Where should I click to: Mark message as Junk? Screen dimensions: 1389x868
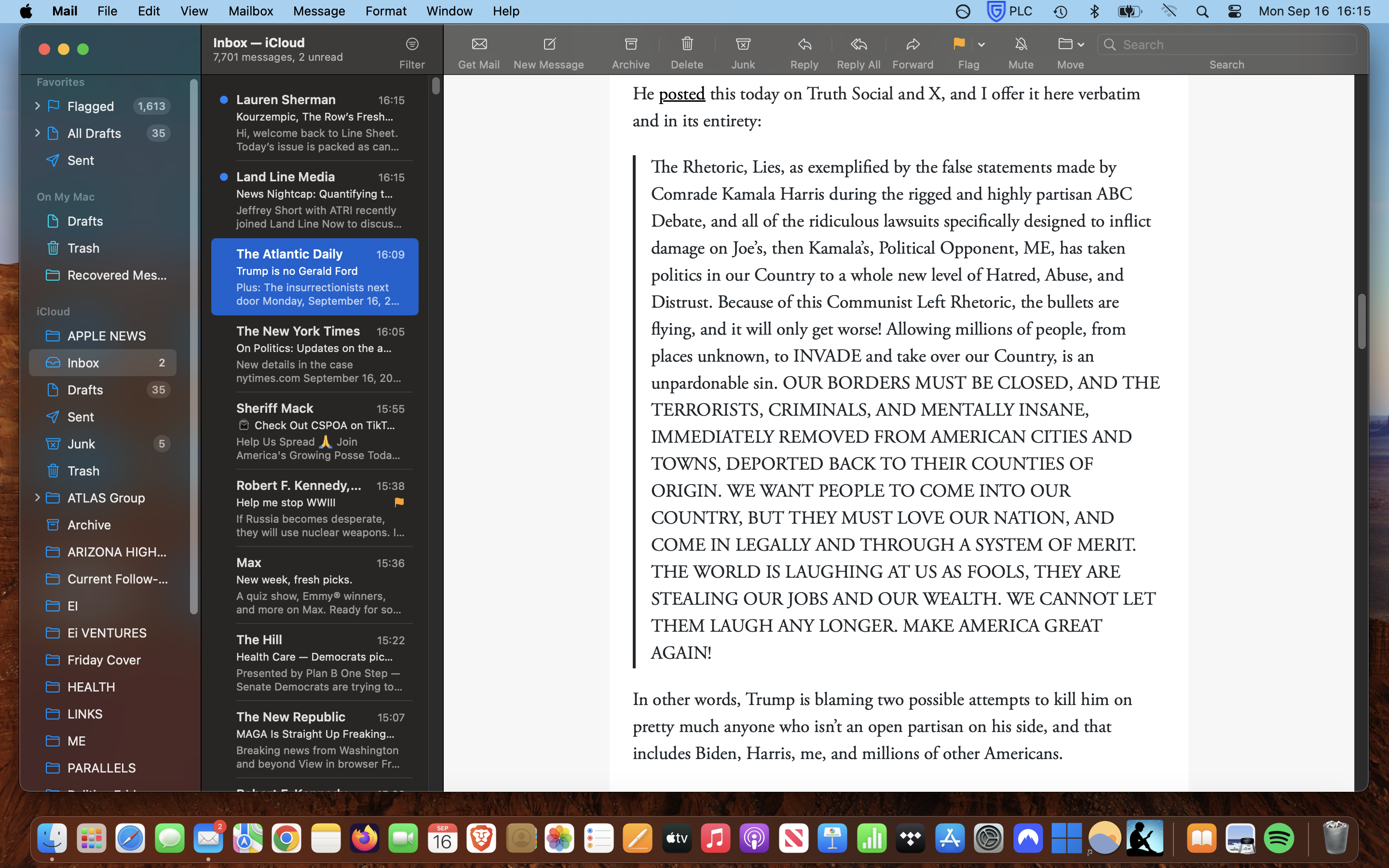[x=743, y=44]
